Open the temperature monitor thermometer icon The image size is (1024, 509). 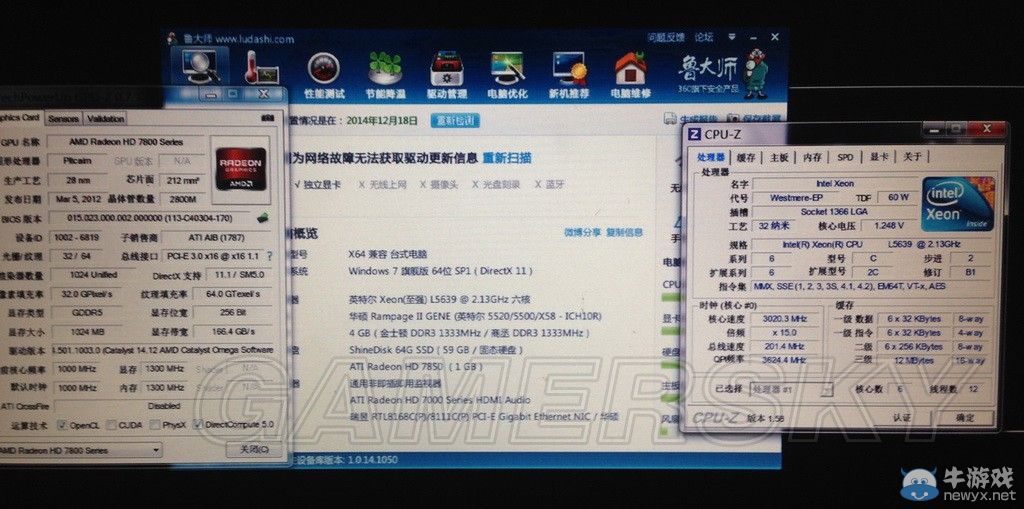(262, 70)
